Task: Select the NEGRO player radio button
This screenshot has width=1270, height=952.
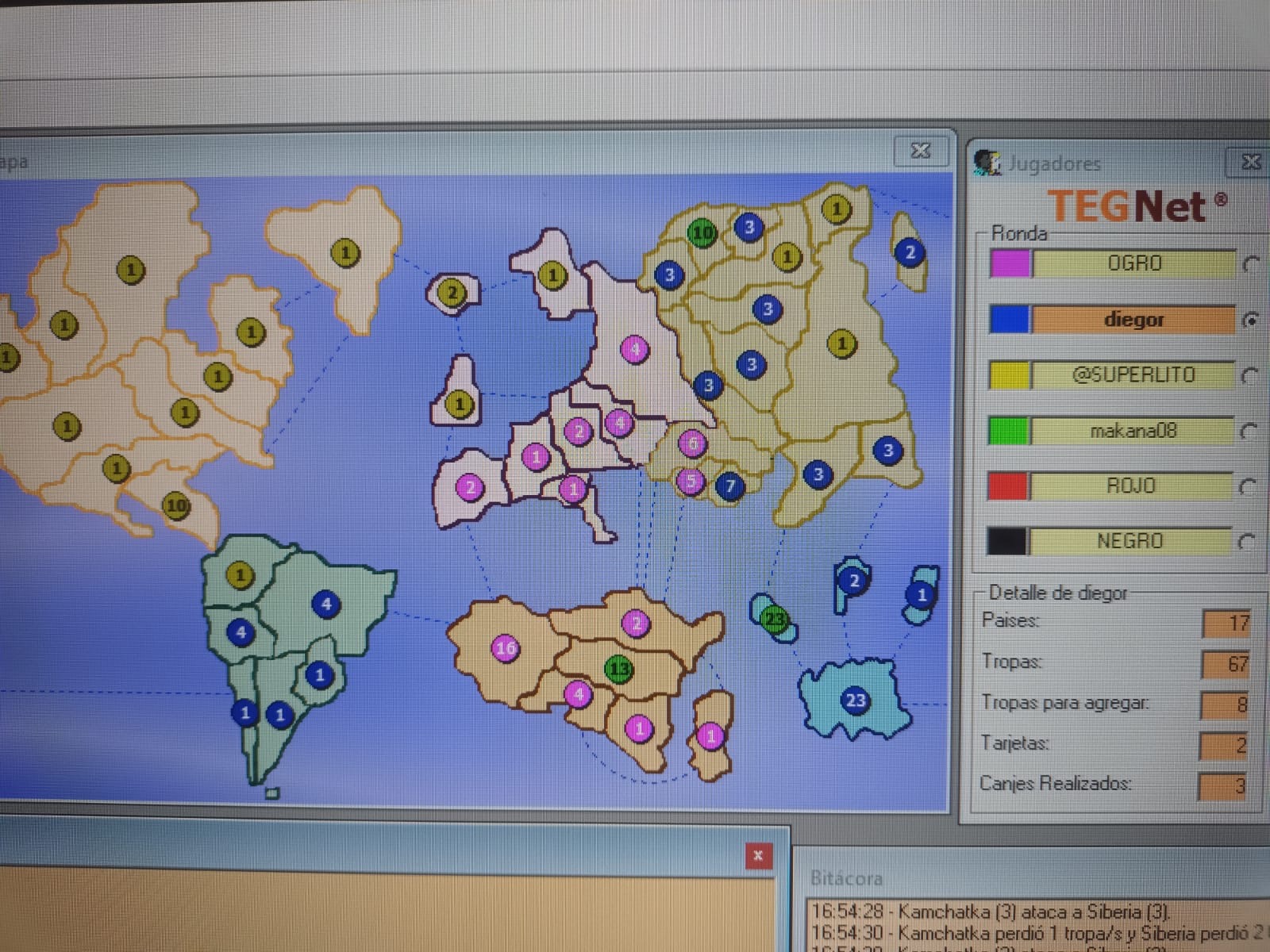Action: pyautogui.click(x=1246, y=542)
